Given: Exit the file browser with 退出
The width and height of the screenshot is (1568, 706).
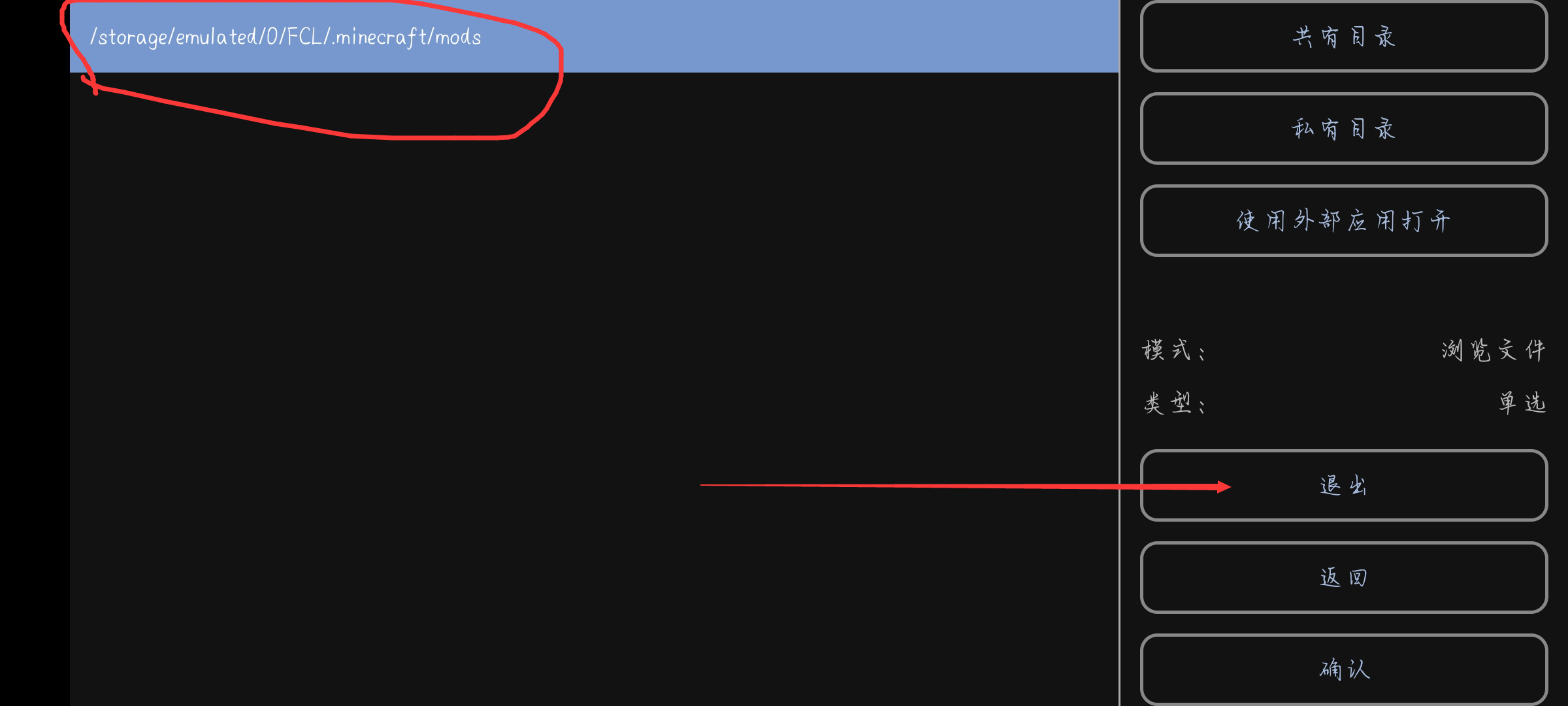Looking at the screenshot, I should pyautogui.click(x=1344, y=485).
